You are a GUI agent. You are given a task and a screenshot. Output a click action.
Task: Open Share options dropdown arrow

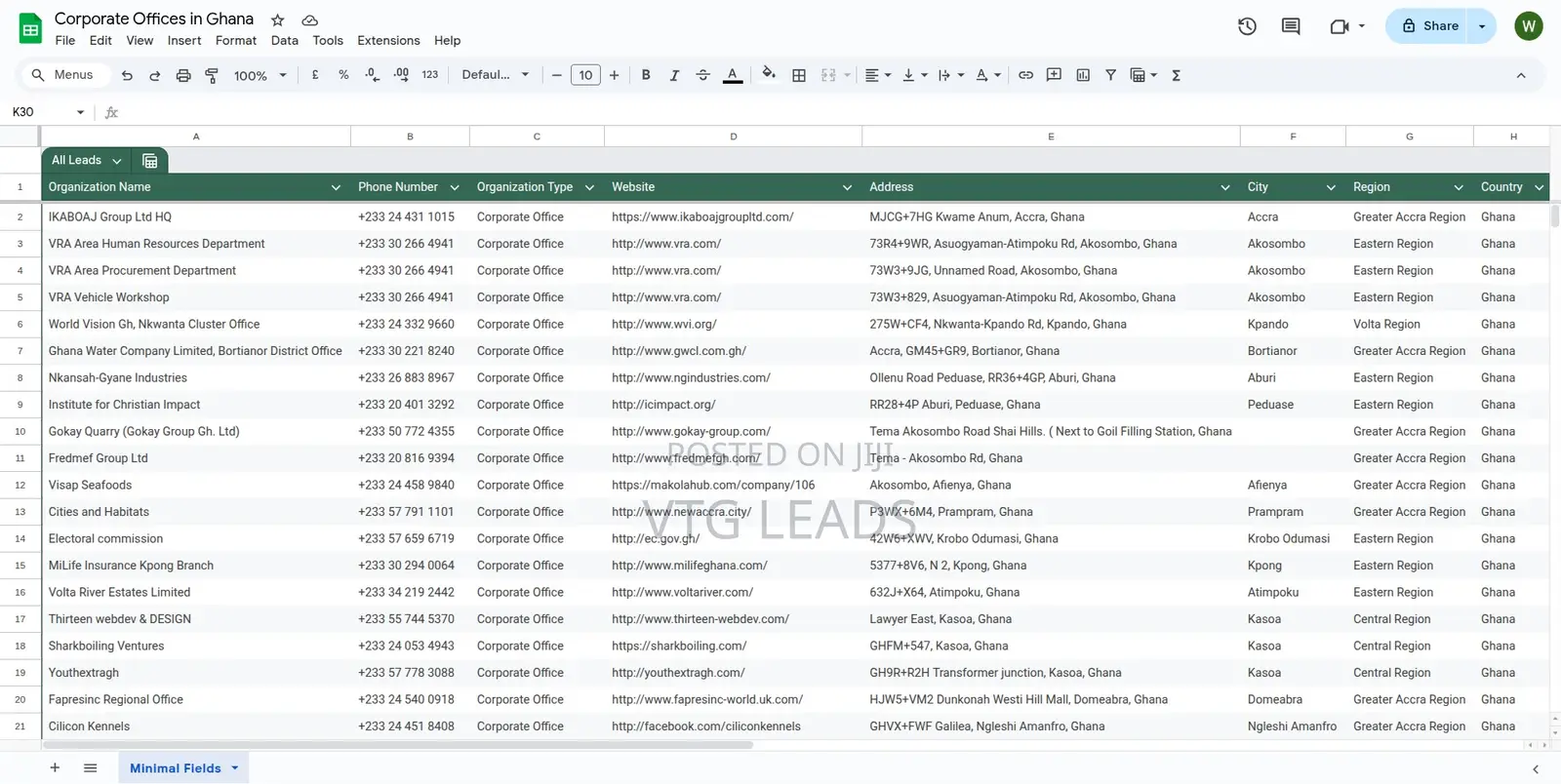click(x=1482, y=26)
